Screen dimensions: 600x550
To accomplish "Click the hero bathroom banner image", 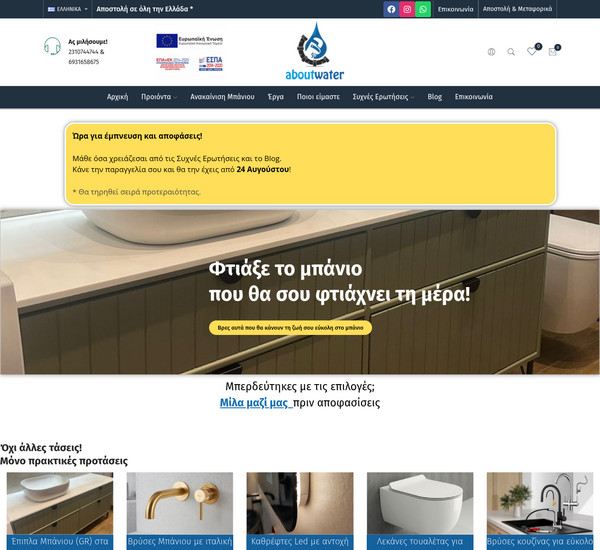I will pos(300,292).
